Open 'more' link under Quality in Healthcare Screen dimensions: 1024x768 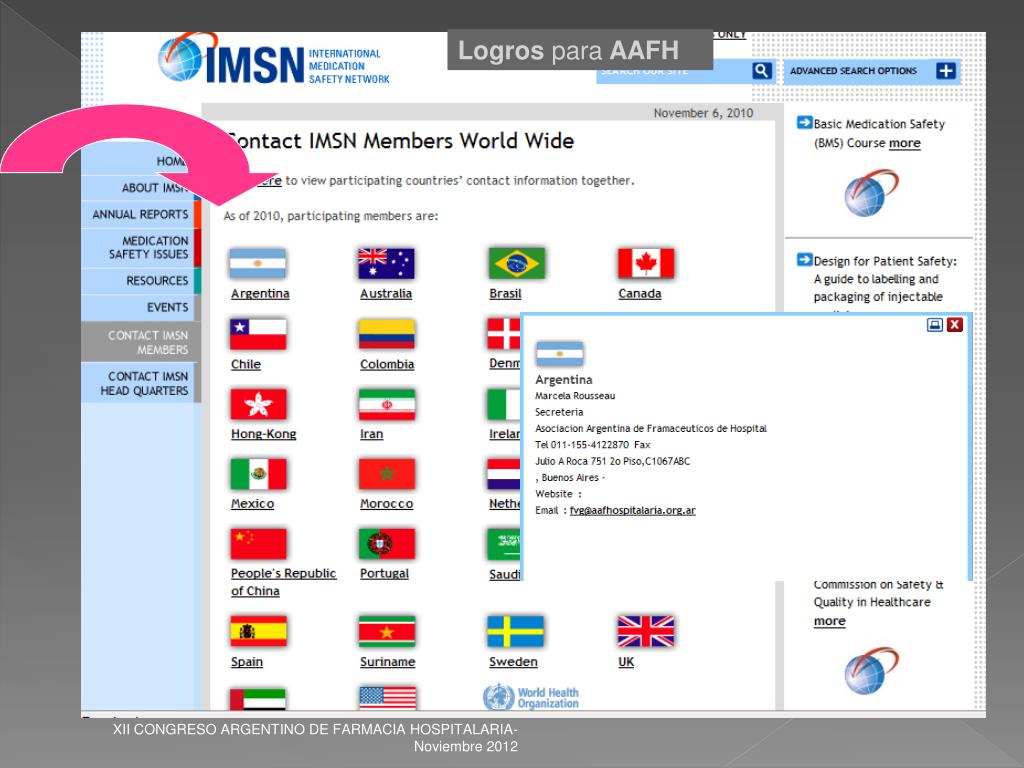(x=829, y=621)
